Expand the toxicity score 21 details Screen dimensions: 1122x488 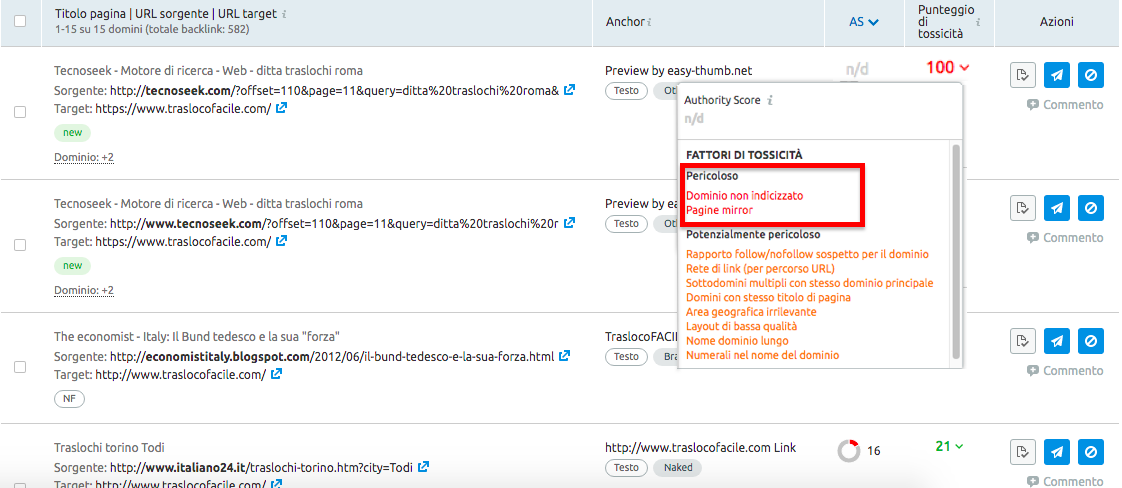coord(962,446)
